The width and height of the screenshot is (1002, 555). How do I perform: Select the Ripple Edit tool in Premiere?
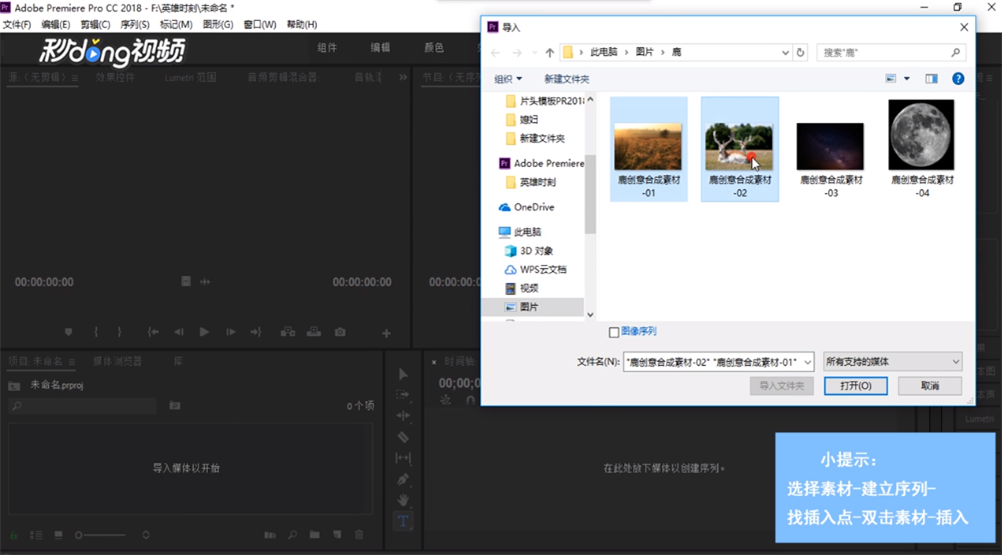tap(403, 416)
